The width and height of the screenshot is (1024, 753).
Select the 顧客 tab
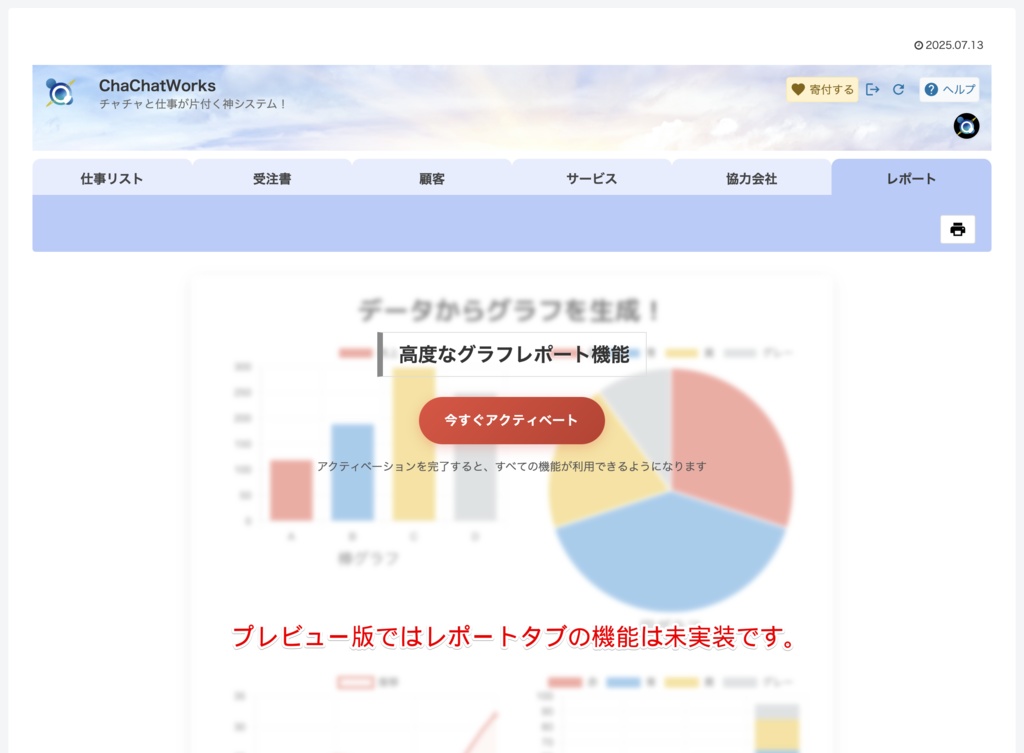[432, 178]
